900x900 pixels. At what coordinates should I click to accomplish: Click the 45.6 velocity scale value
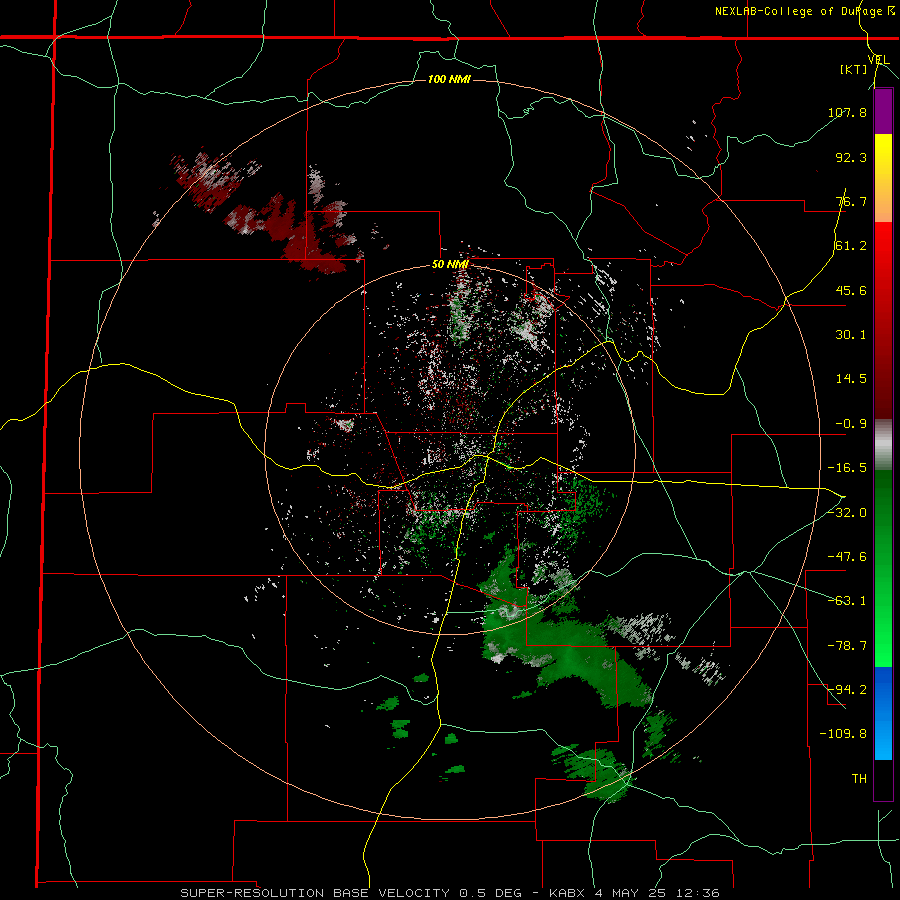pyautogui.click(x=851, y=290)
